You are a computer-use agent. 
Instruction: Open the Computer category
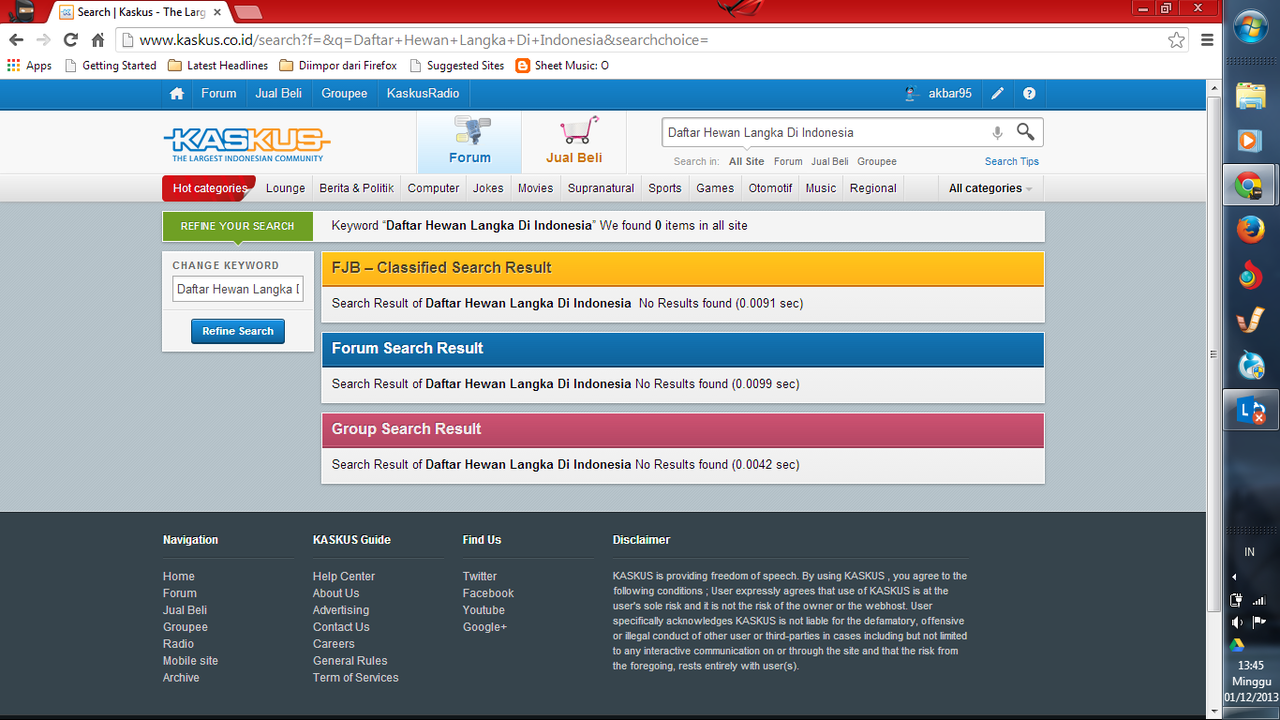point(433,188)
